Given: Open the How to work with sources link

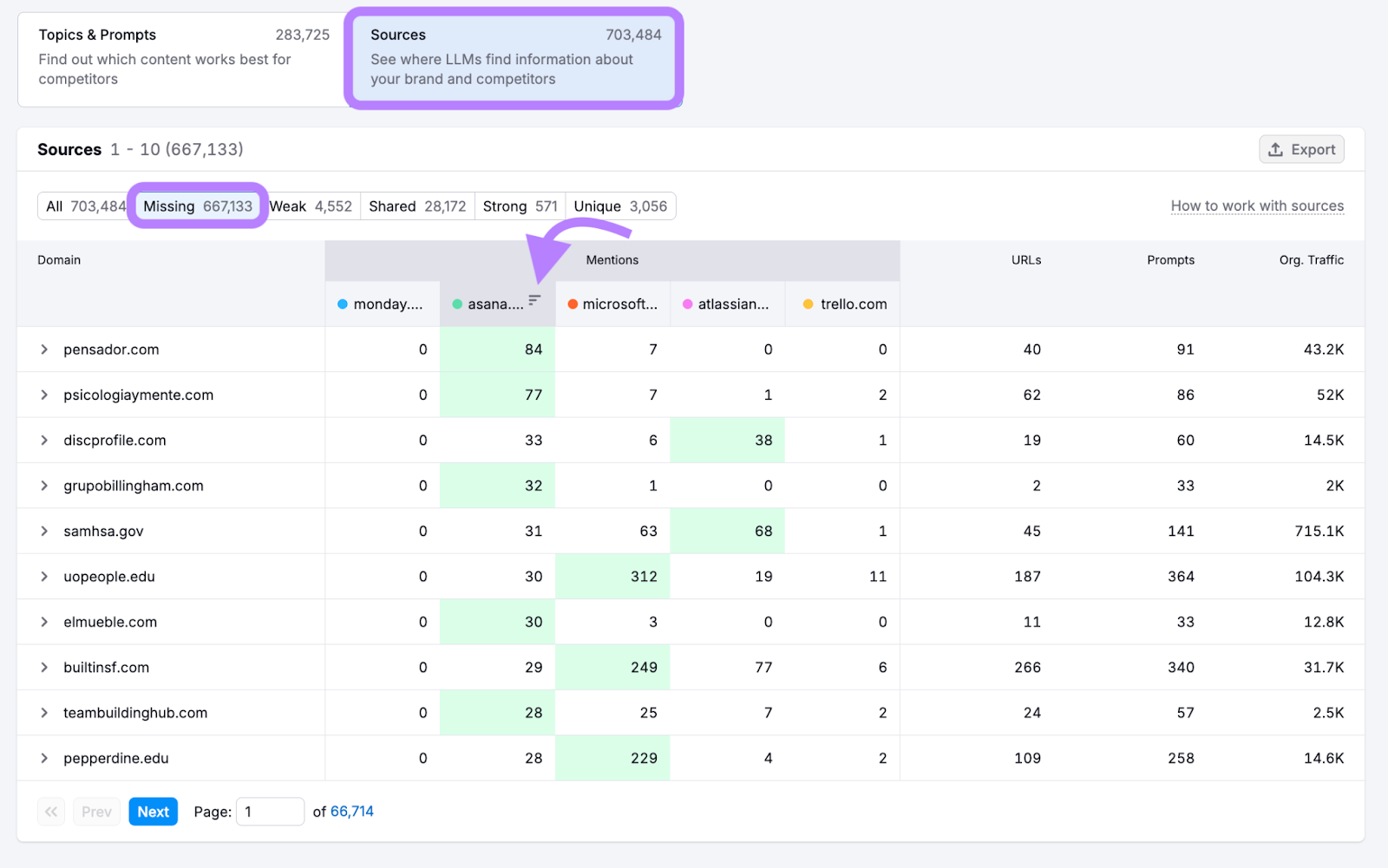Looking at the screenshot, I should [1256, 206].
